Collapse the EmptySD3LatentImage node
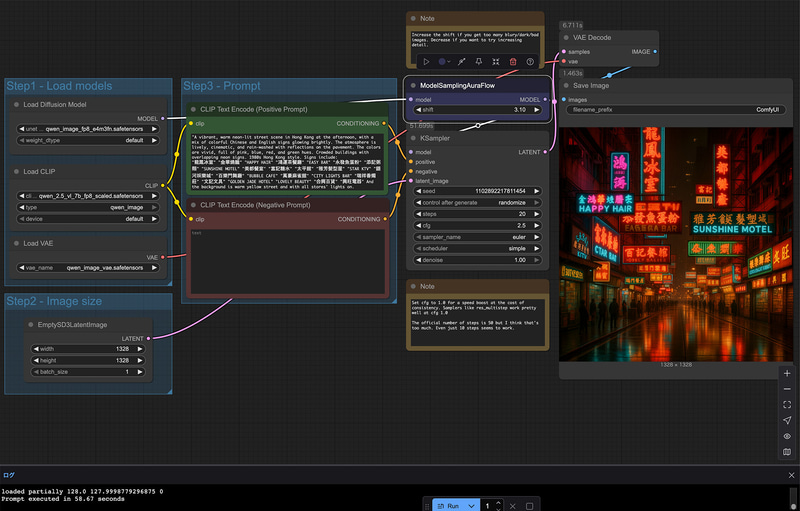Screen dimensions: 800x511 pos(31,325)
